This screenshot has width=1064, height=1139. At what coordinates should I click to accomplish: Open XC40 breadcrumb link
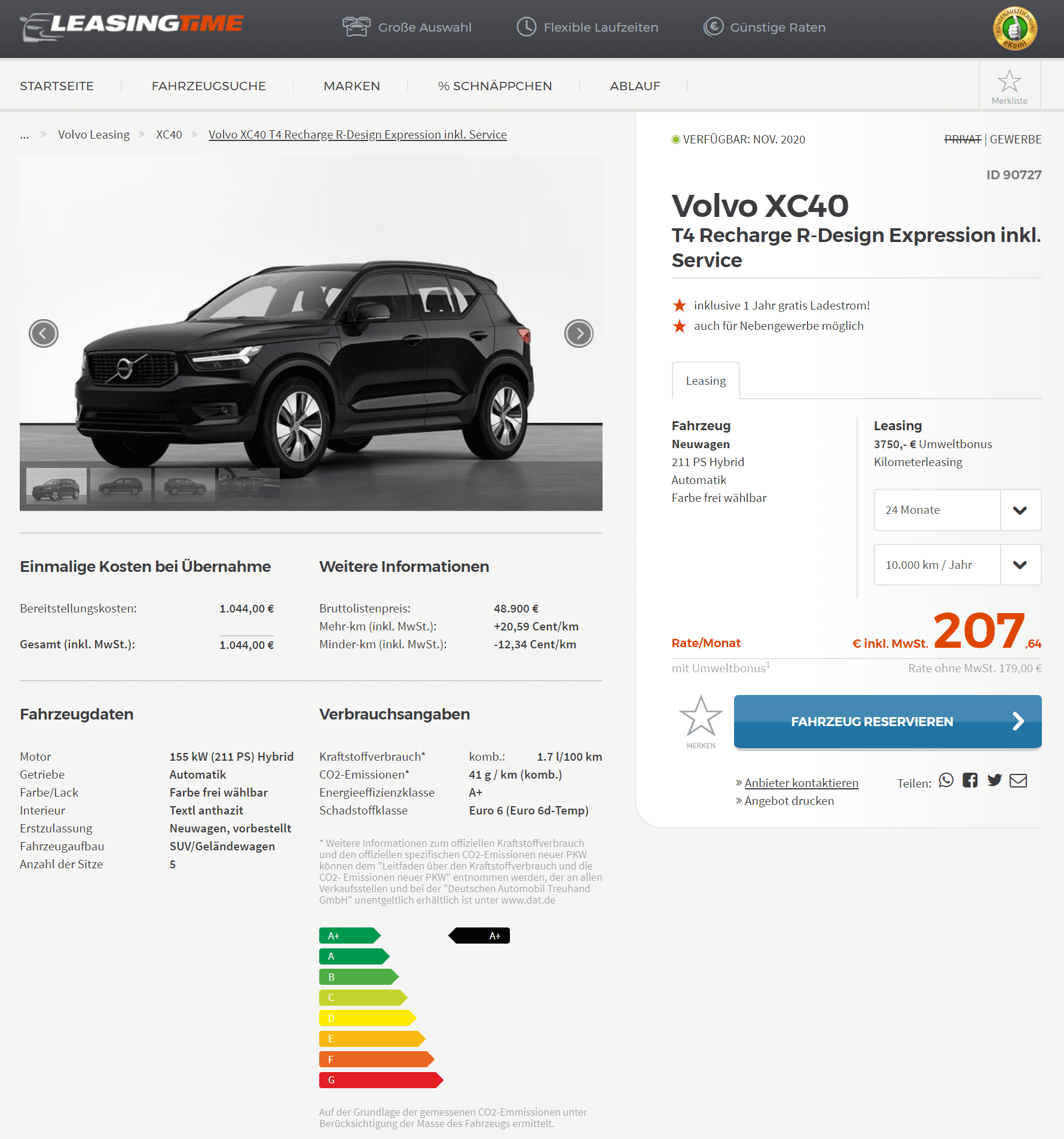[169, 134]
